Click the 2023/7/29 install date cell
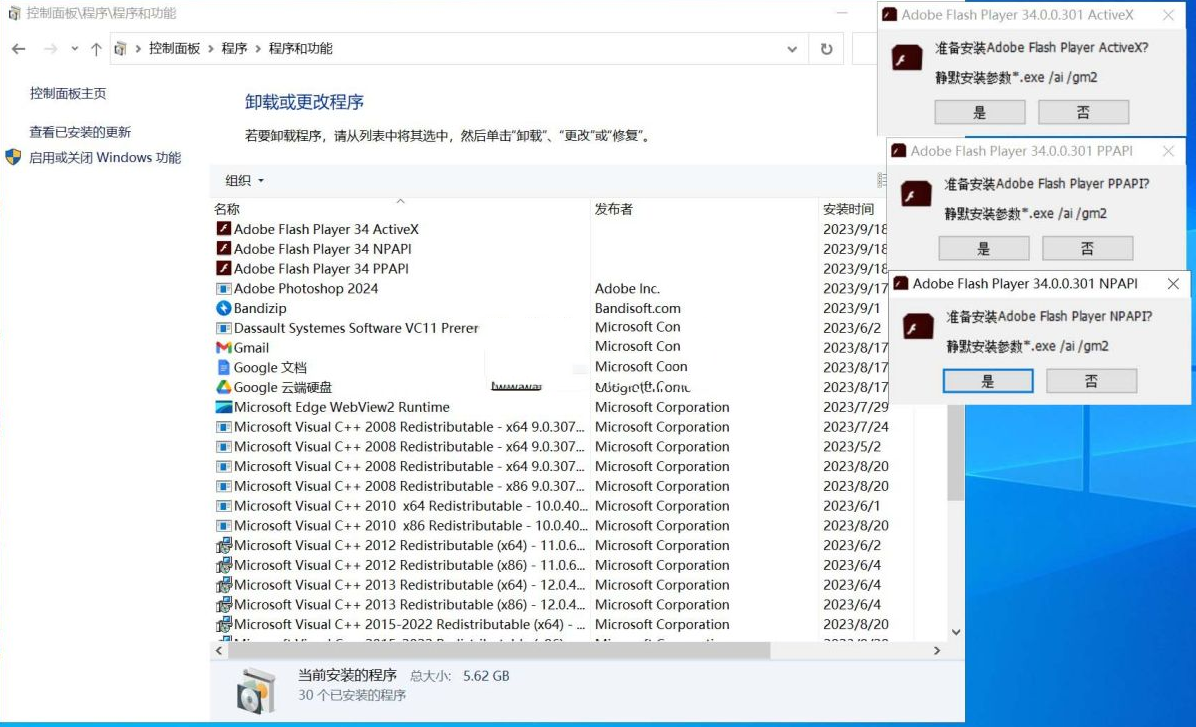Screen dimensions: 1196x727 point(856,407)
